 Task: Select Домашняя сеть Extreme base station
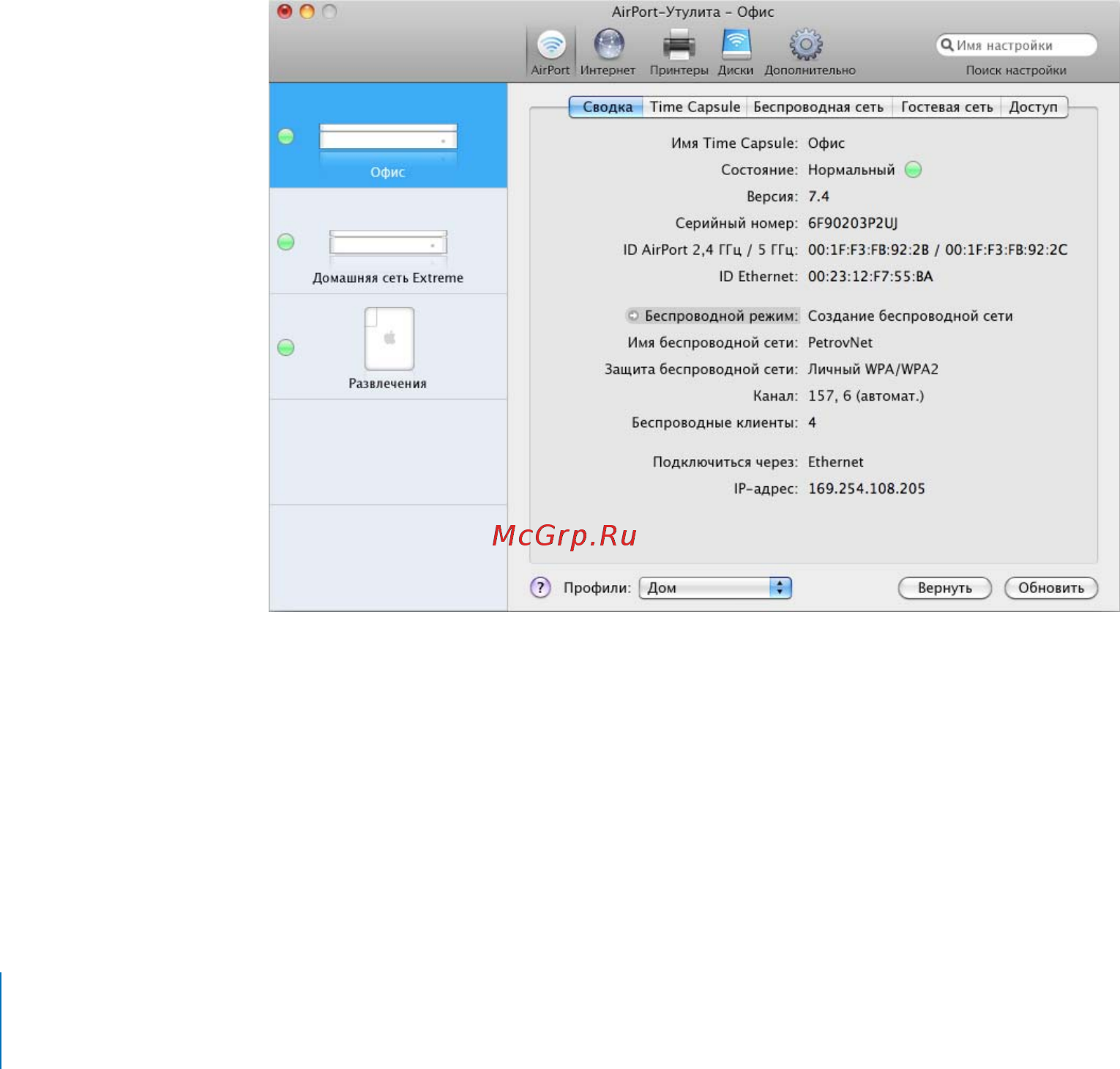coord(388,242)
